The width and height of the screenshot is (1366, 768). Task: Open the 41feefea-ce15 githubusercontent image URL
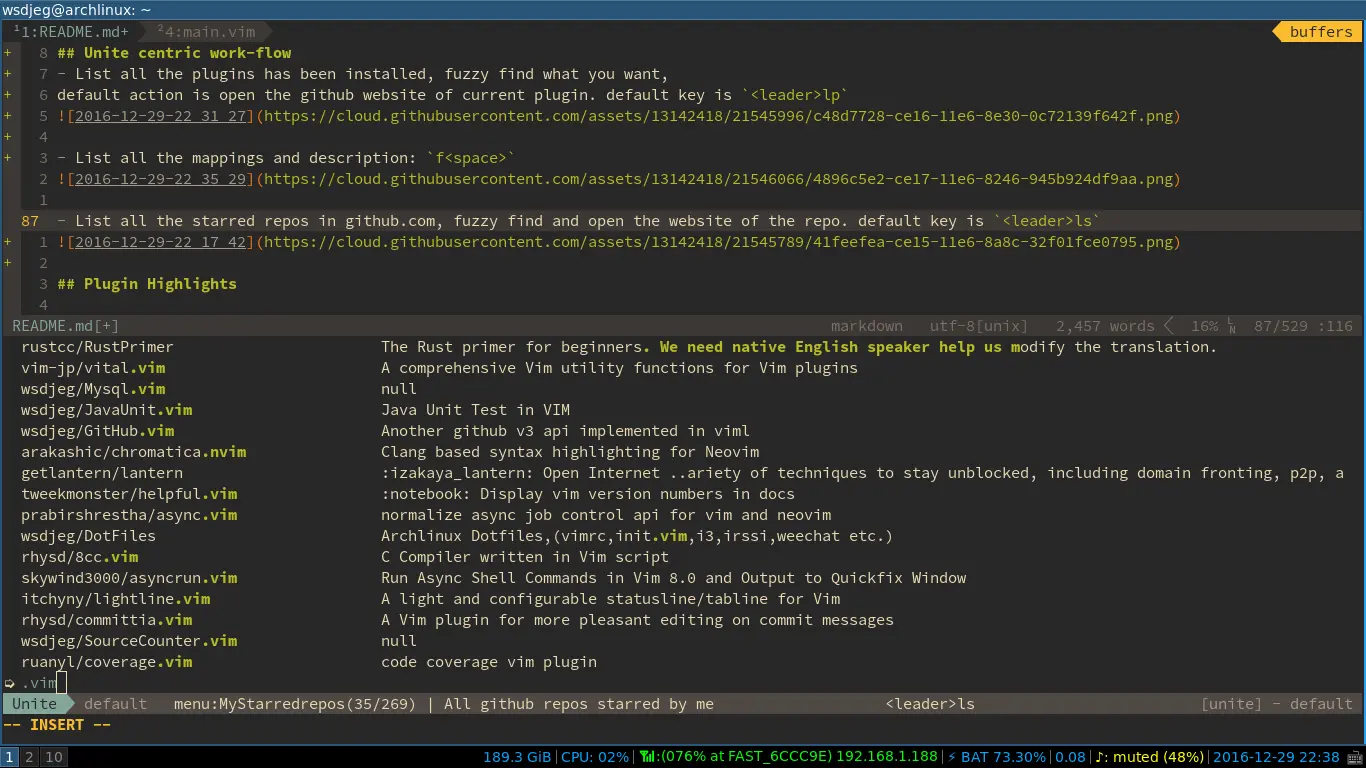(x=718, y=242)
